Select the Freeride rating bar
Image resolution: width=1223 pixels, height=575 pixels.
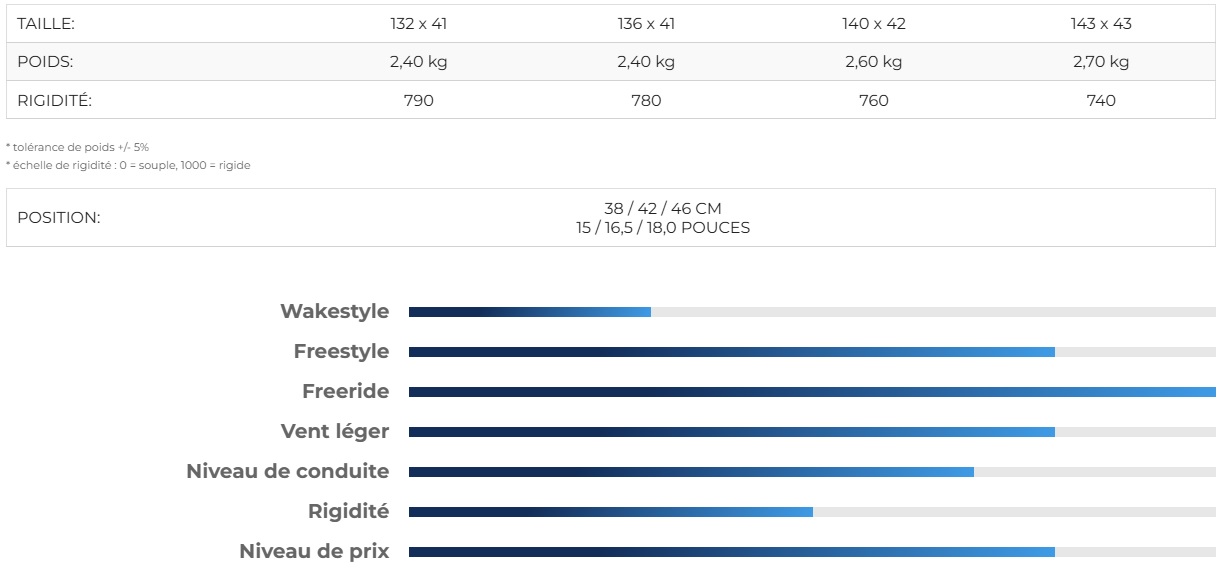812,392
